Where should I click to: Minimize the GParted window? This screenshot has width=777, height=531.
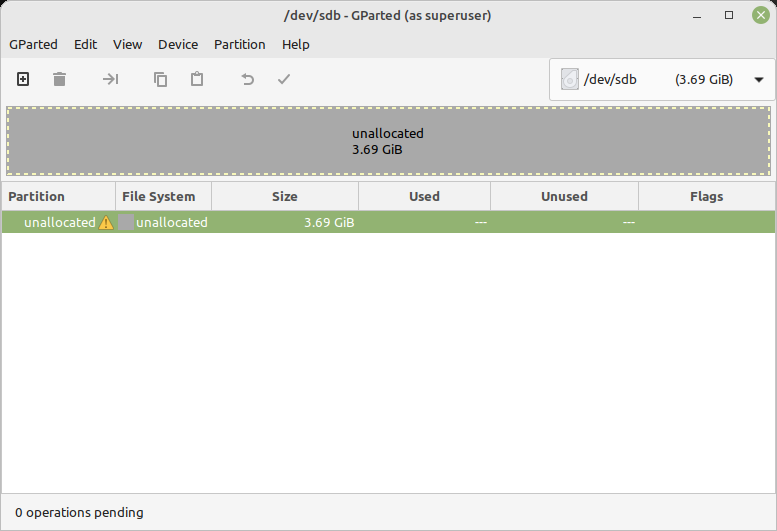coord(697,16)
